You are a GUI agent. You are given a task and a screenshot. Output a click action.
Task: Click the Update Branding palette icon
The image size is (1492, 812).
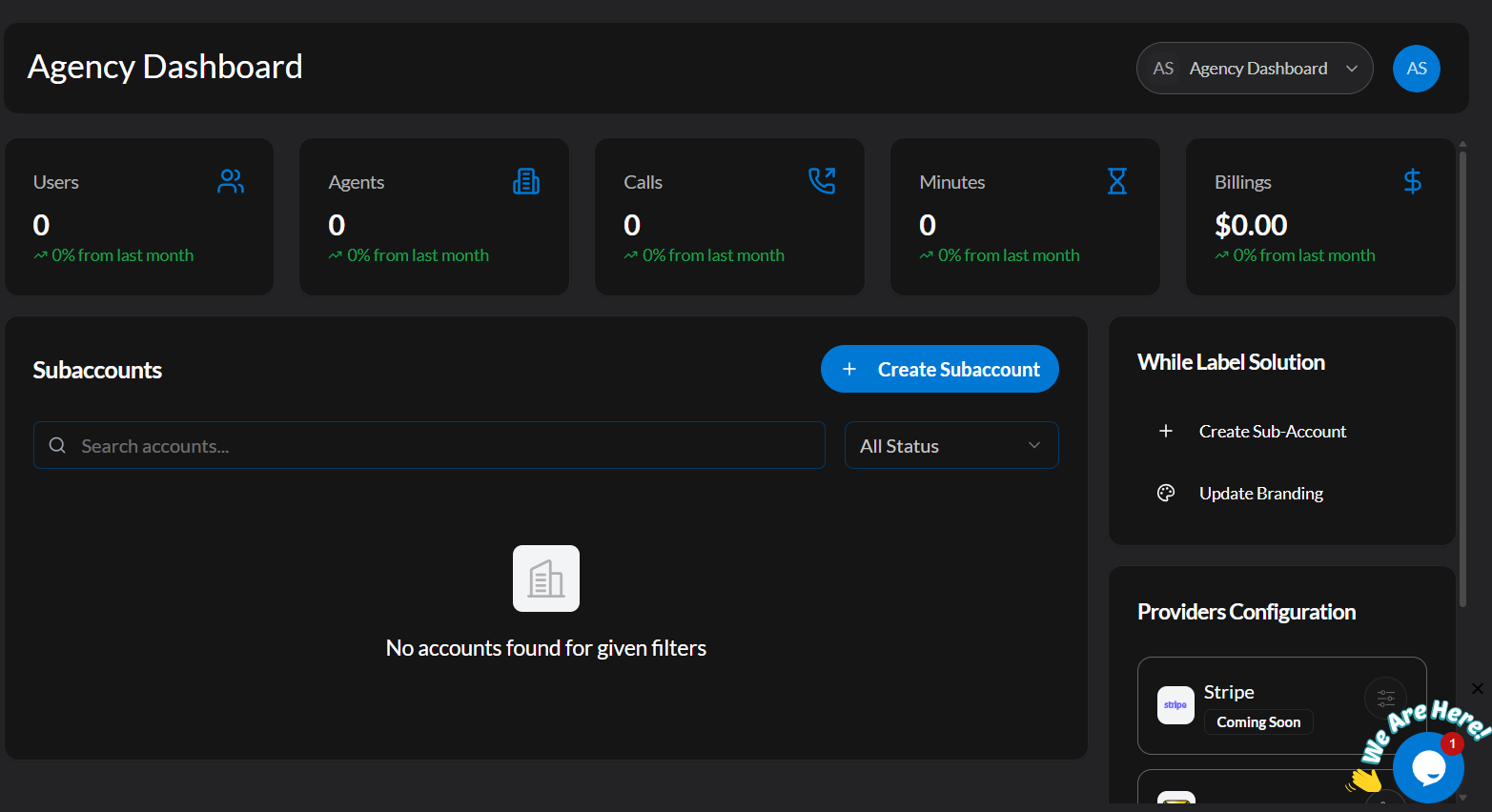click(1166, 493)
